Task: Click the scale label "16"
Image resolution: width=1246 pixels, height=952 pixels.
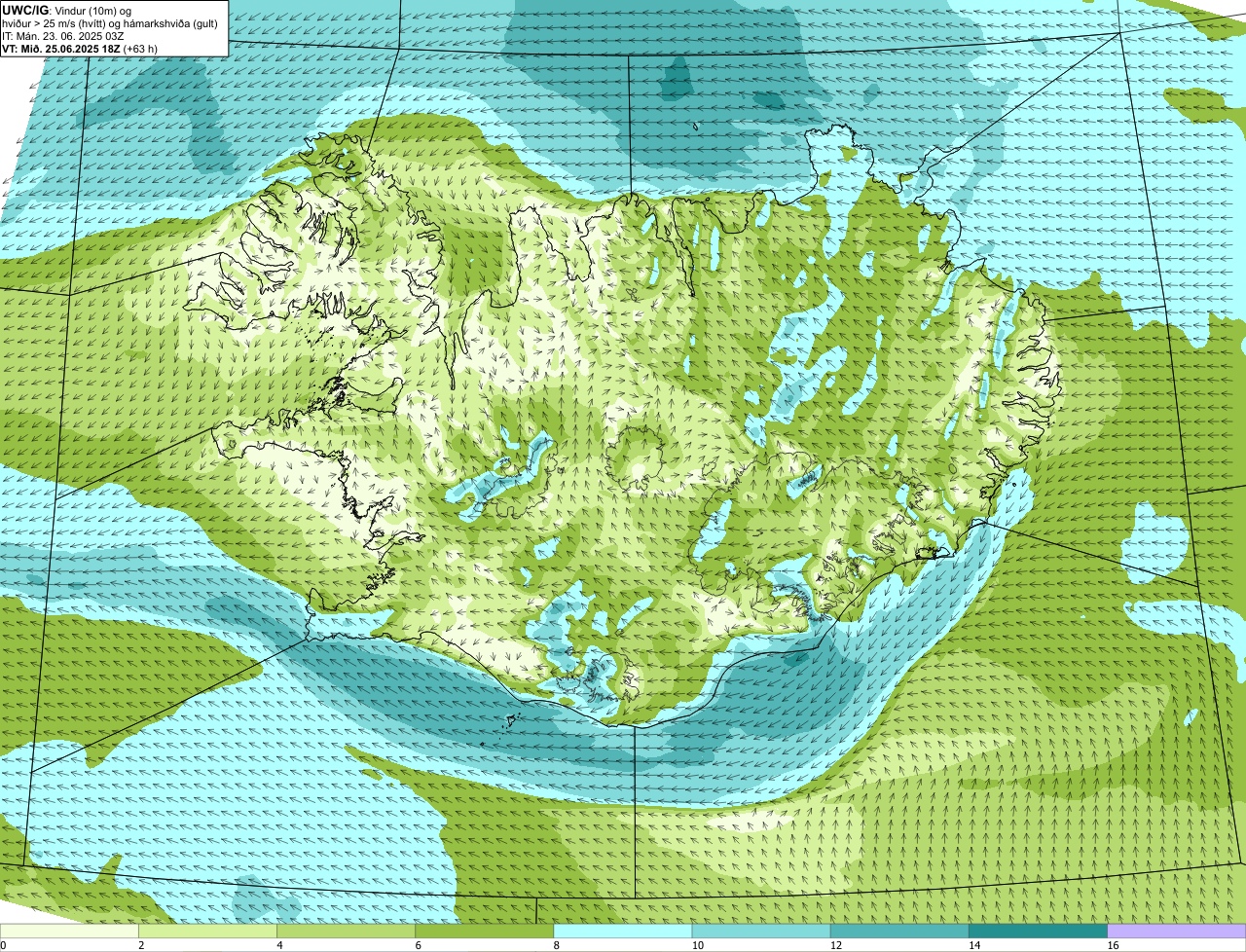Action: pos(1113,945)
